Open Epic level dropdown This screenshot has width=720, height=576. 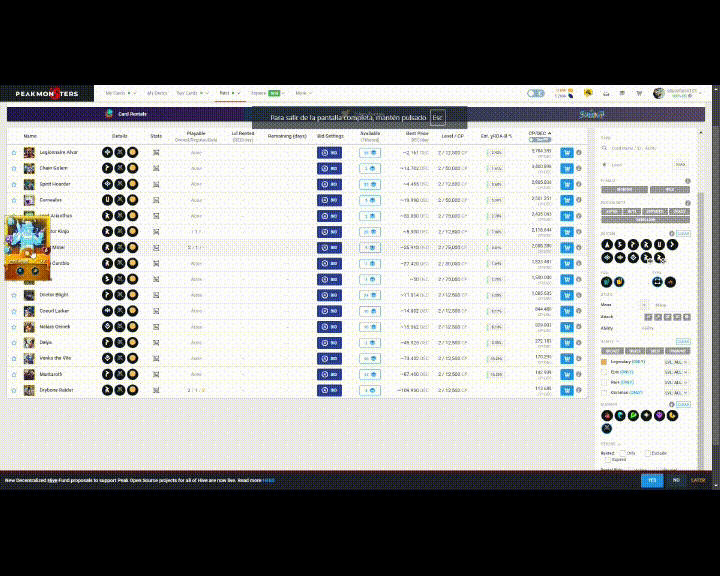point(677,372)
